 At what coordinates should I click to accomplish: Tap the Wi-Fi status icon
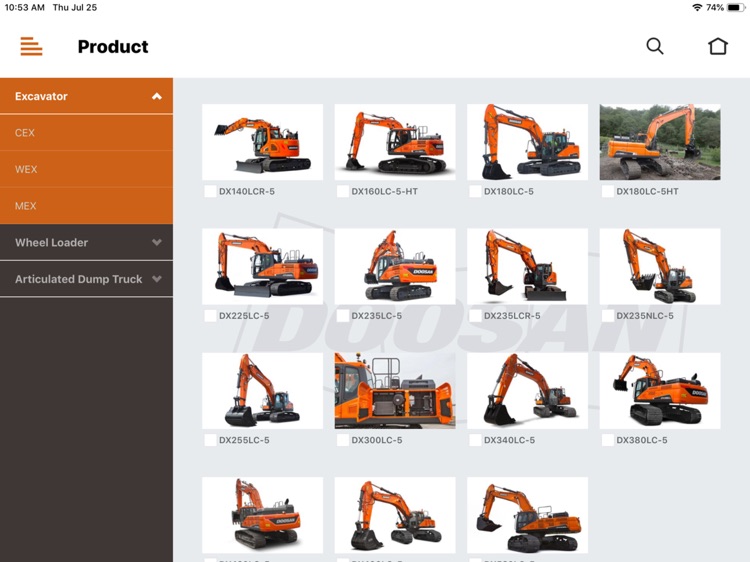click(697, 7)
